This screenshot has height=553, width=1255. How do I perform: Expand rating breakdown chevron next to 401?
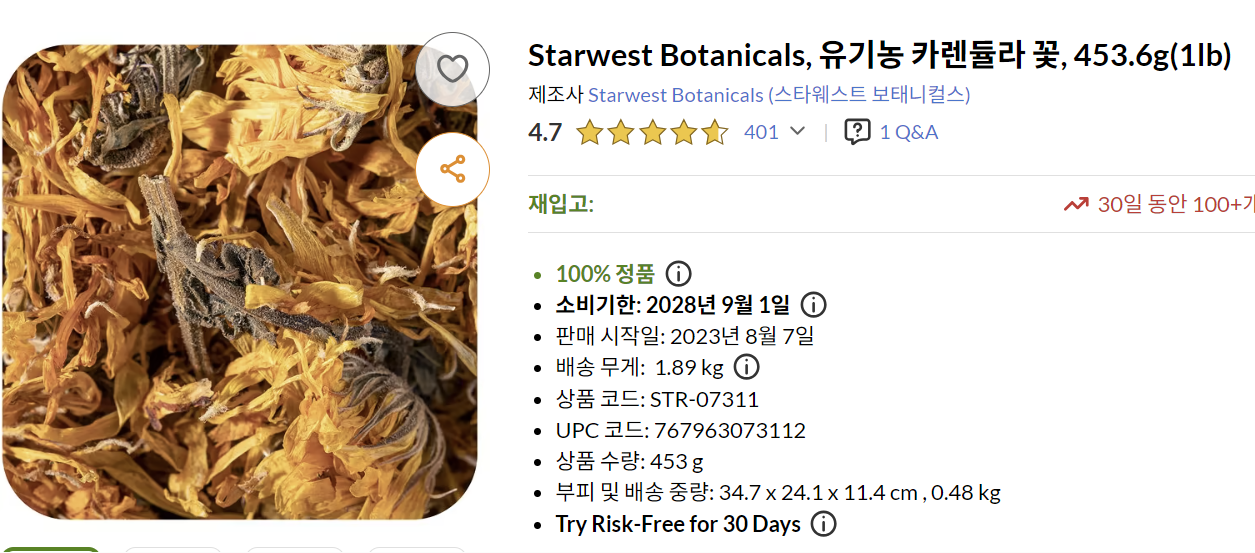coord(797,132)
